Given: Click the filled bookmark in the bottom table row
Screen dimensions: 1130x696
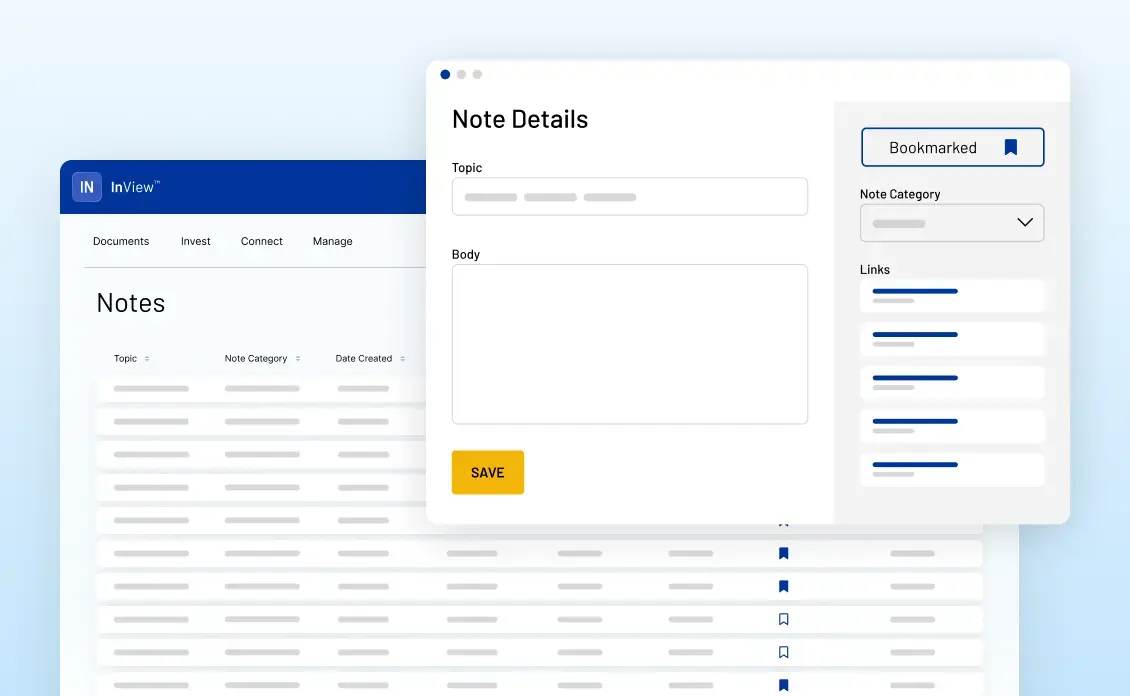Looking at the screenshot, I should [784, 685].
